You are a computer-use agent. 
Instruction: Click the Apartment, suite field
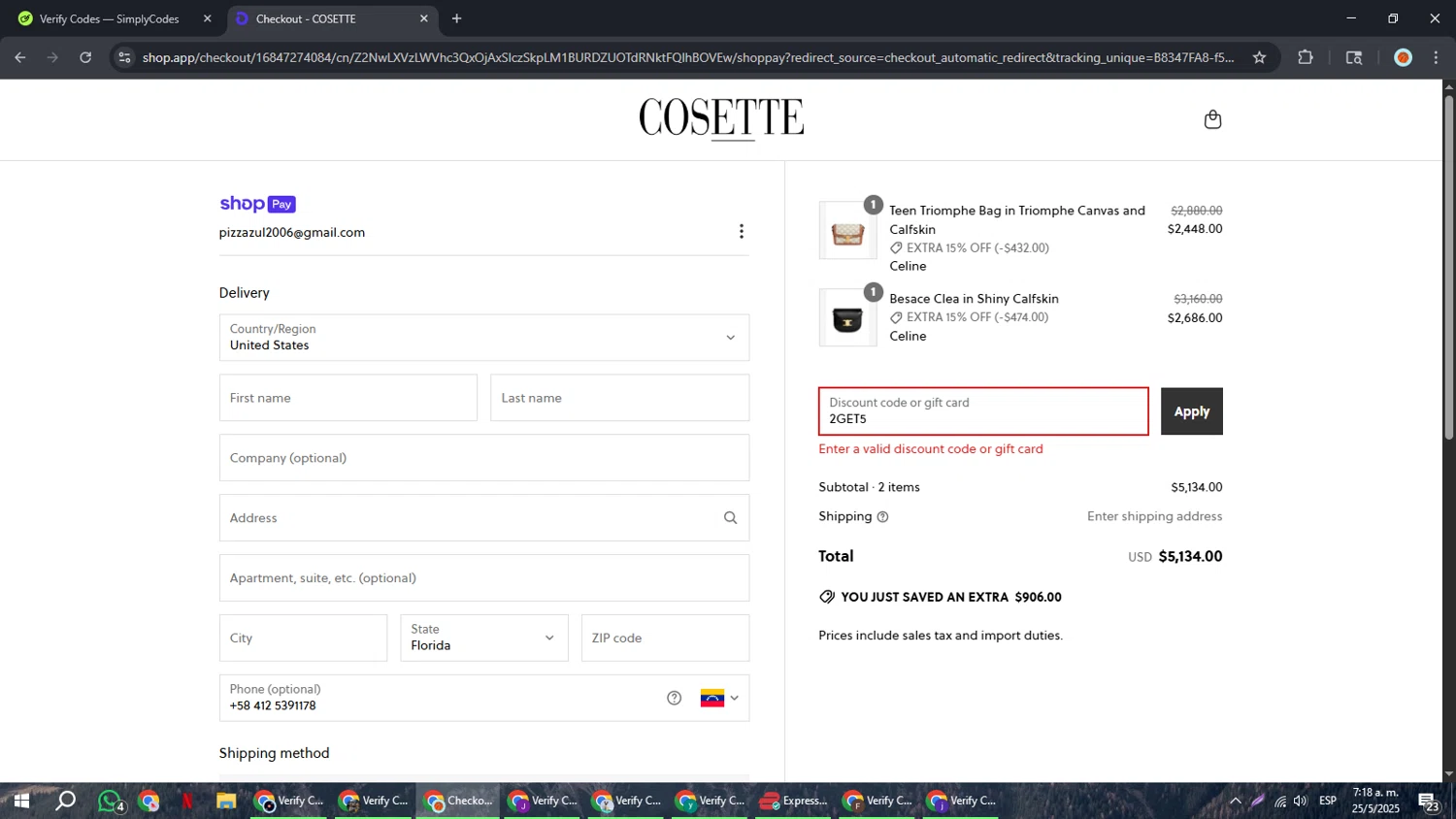point(484,578)
